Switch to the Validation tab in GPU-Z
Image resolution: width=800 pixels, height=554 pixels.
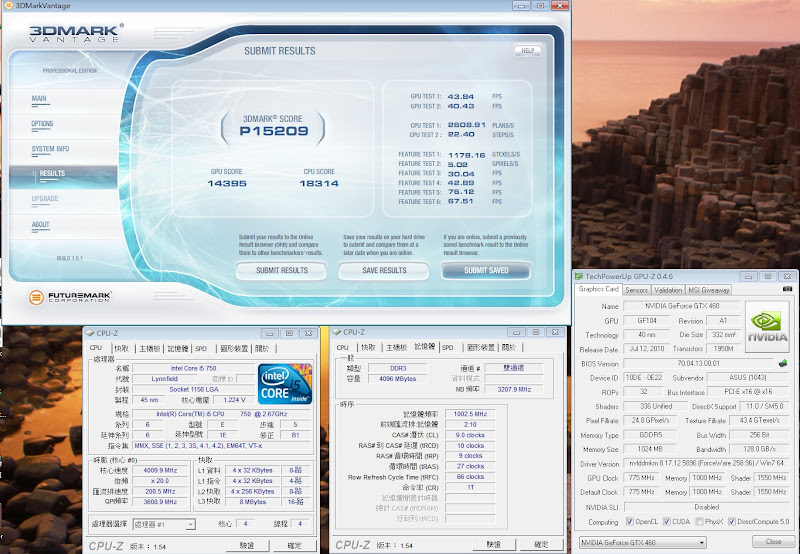click(x=668, y=290)
